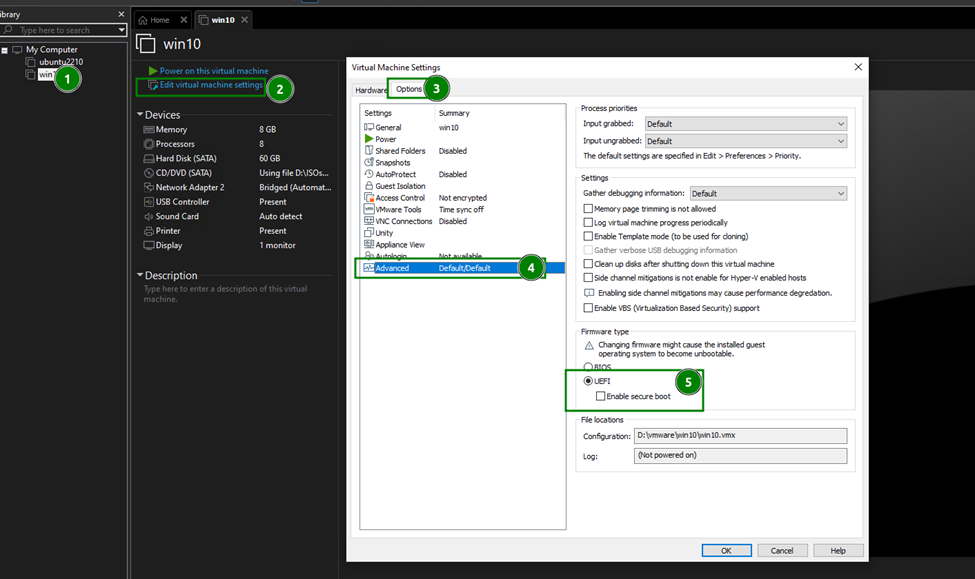Click the CD/DVD (SATA) disc icon
975x579 pixels.
pos(149,173)
